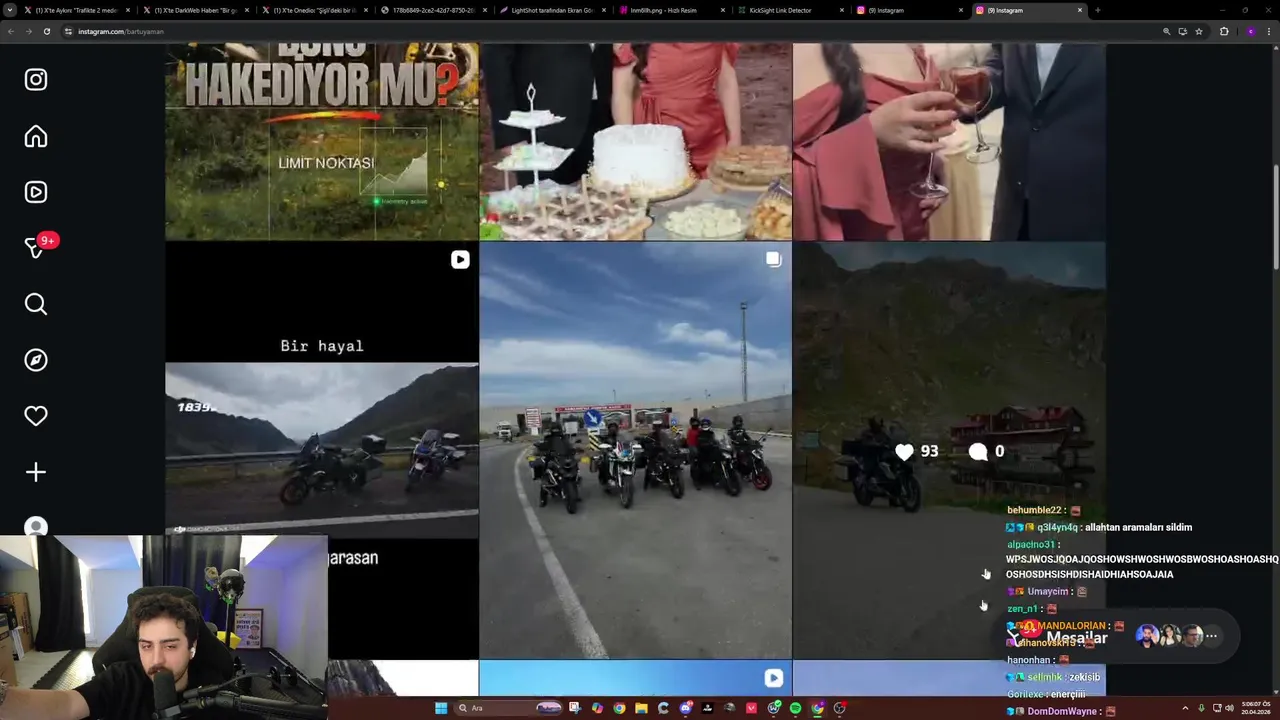Open a new browser tab
1280x720 pixels.
coord(1098,10)
